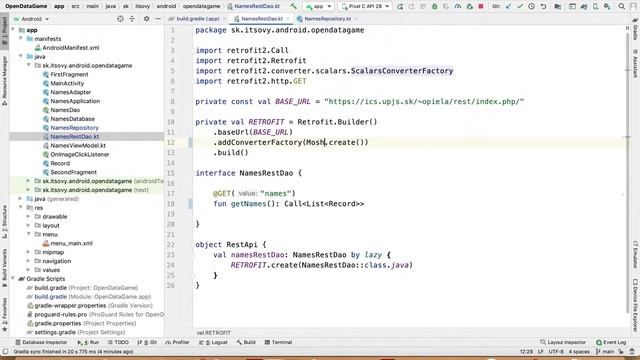Image resolution: width=640 pixels, height=360 pixels.
Task: Open the Terminal tool window
Action: 278,342
